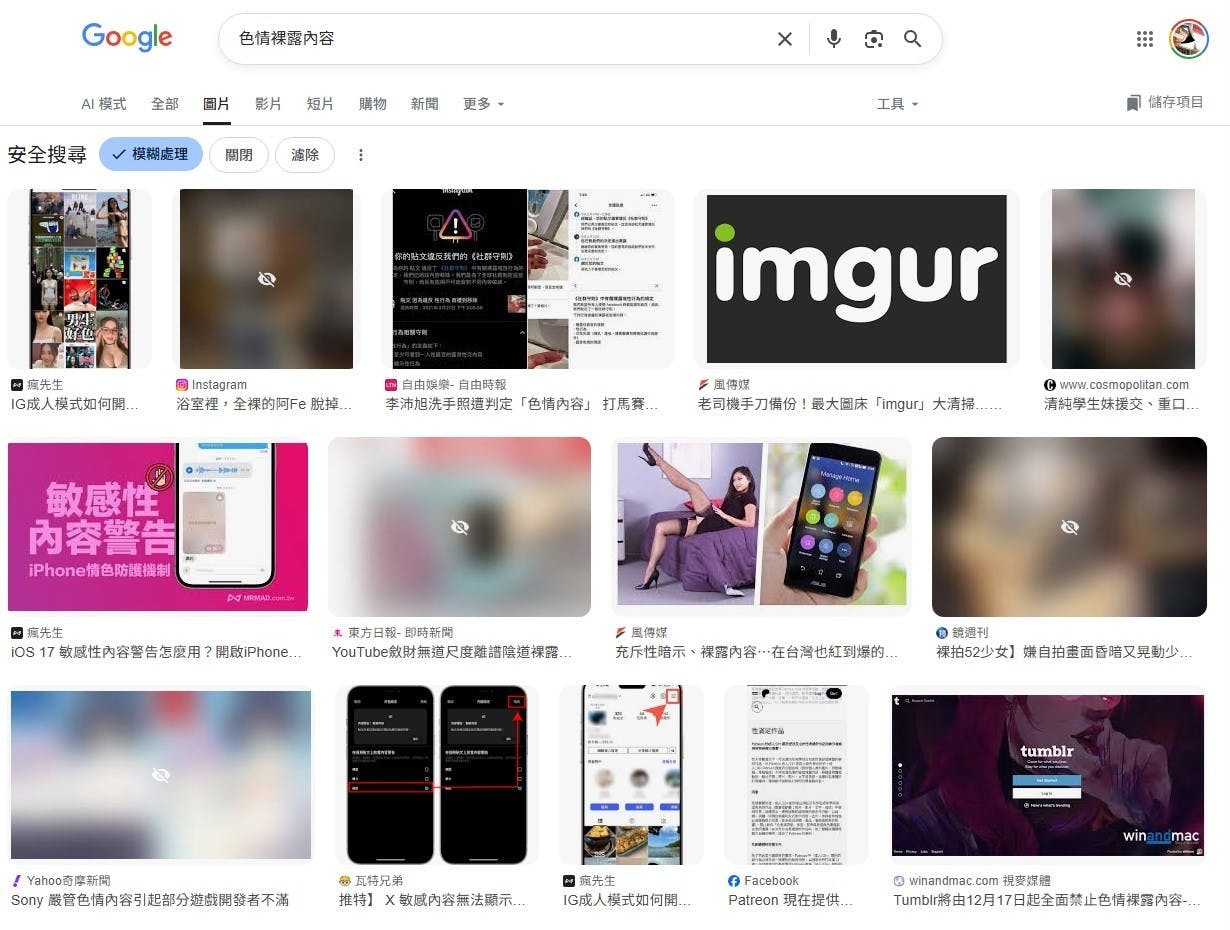Click the 儲存項目 saved items text
Screen dimensions: 1230x930
(x=1176, y=103)
